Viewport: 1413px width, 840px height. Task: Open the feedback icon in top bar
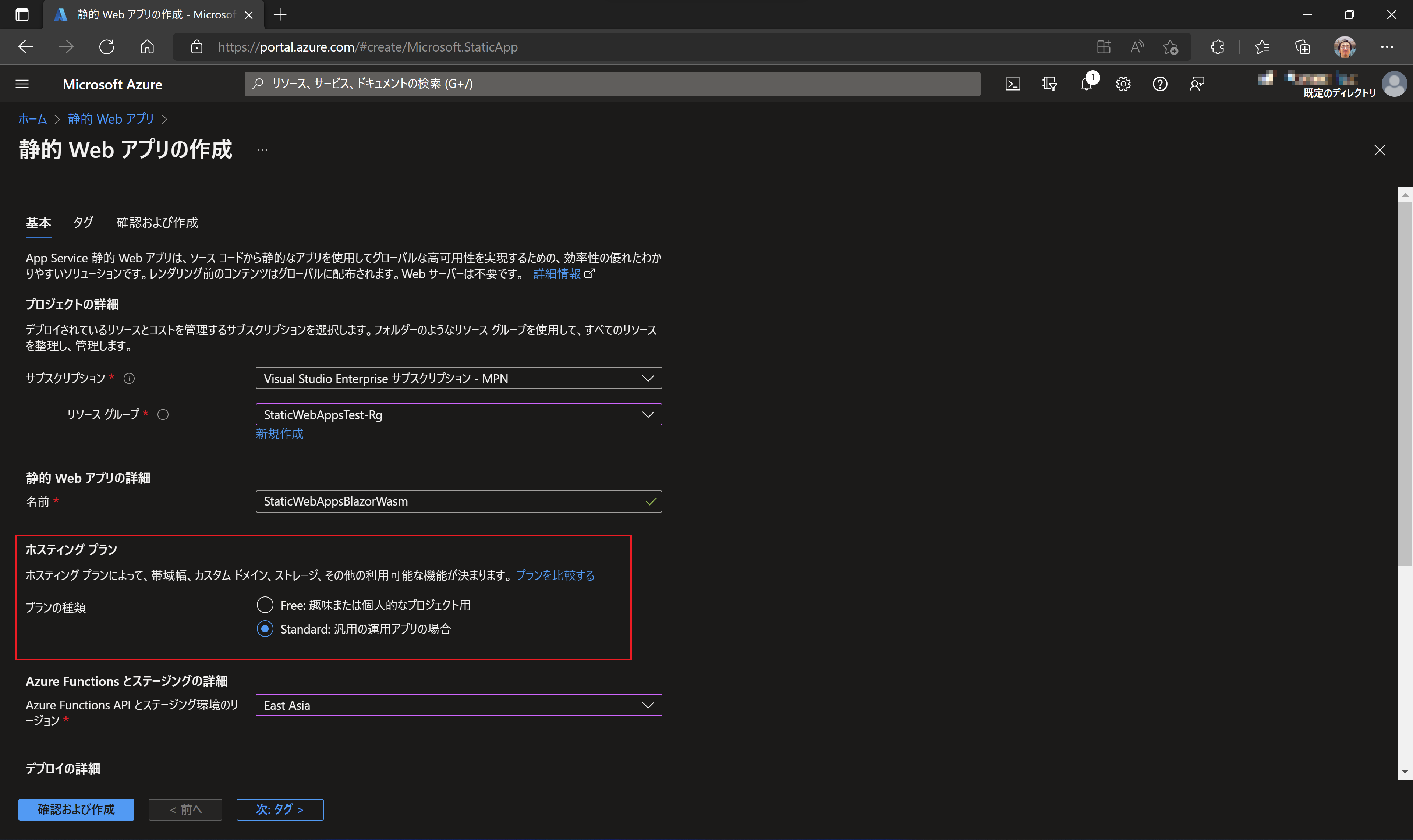1197,84
